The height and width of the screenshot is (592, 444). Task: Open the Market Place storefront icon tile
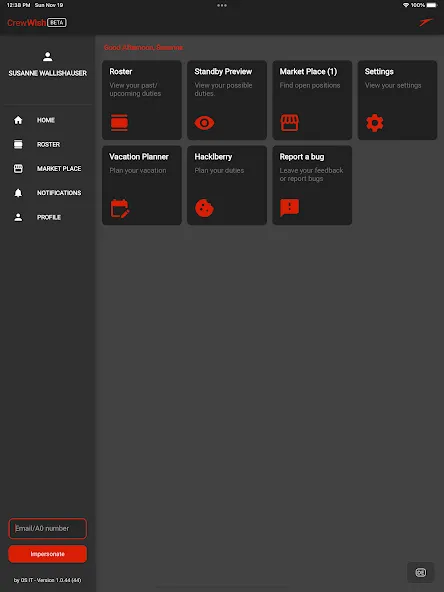click(x=289, y=123)
